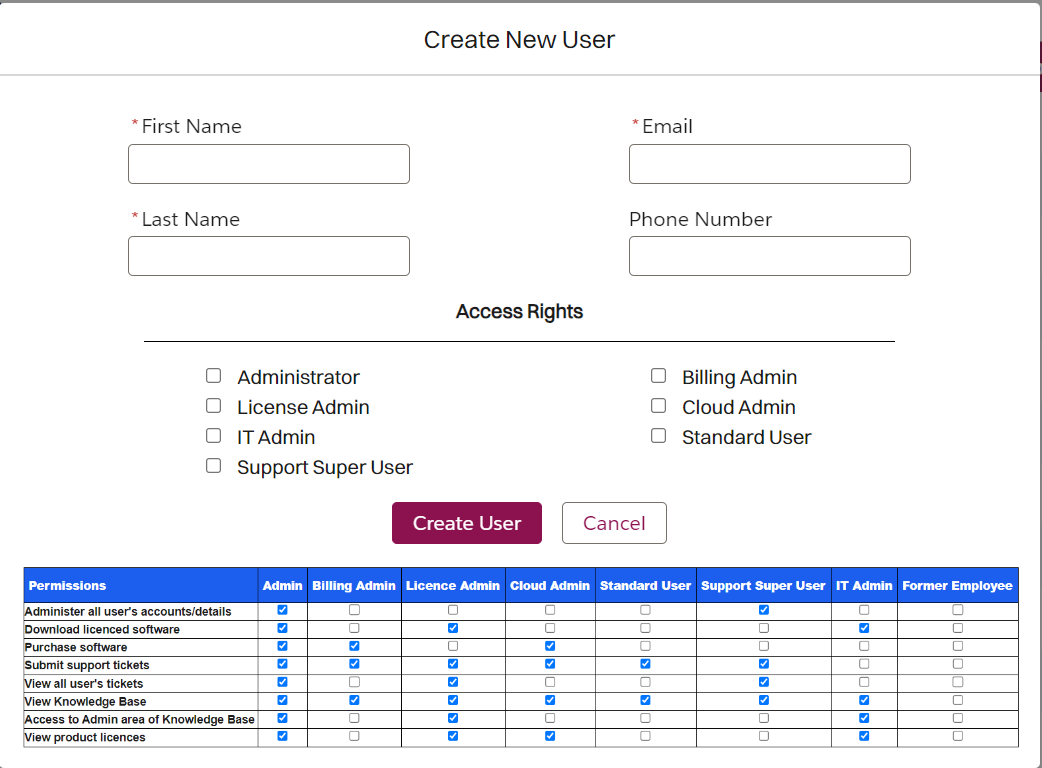1042x768 pixels.
Task: Click the Last Name input field
Action: pyautogui.click(x=268, y=256)
